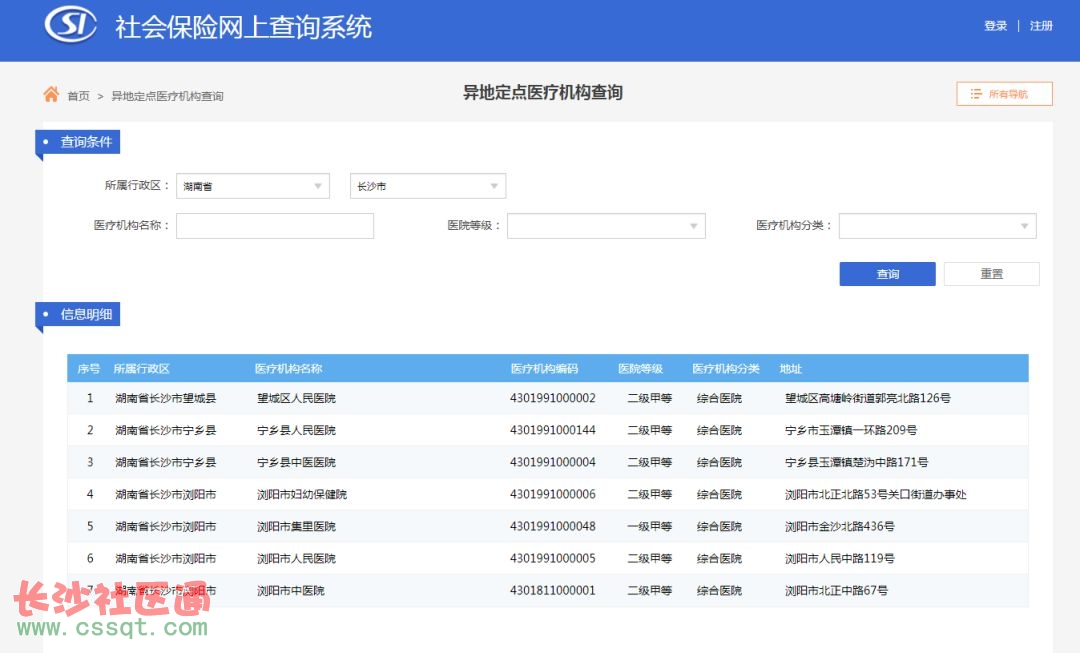Click the SI social insurance logo

(x=70, y=25)
